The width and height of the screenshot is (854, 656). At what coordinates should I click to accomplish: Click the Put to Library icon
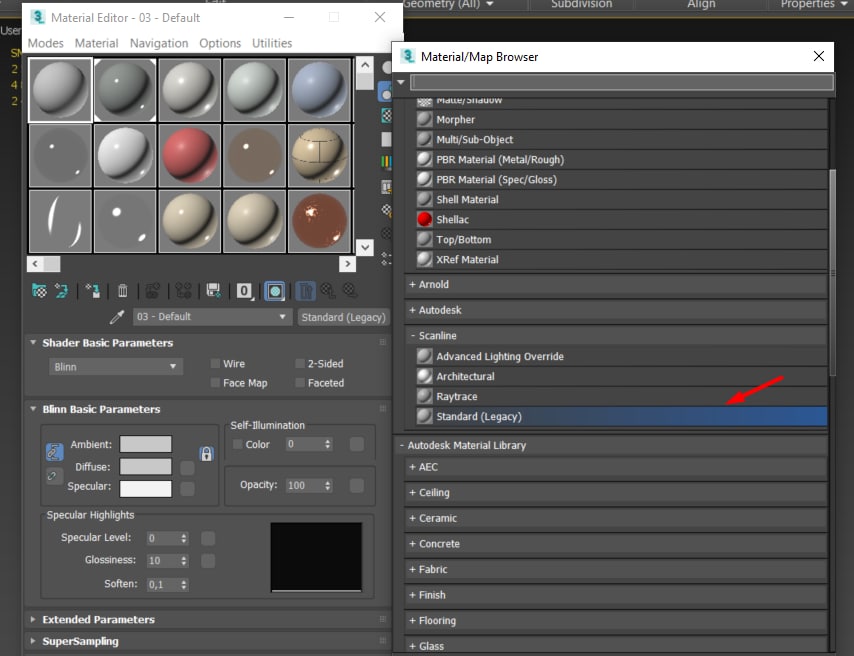(x=214, y=291)
